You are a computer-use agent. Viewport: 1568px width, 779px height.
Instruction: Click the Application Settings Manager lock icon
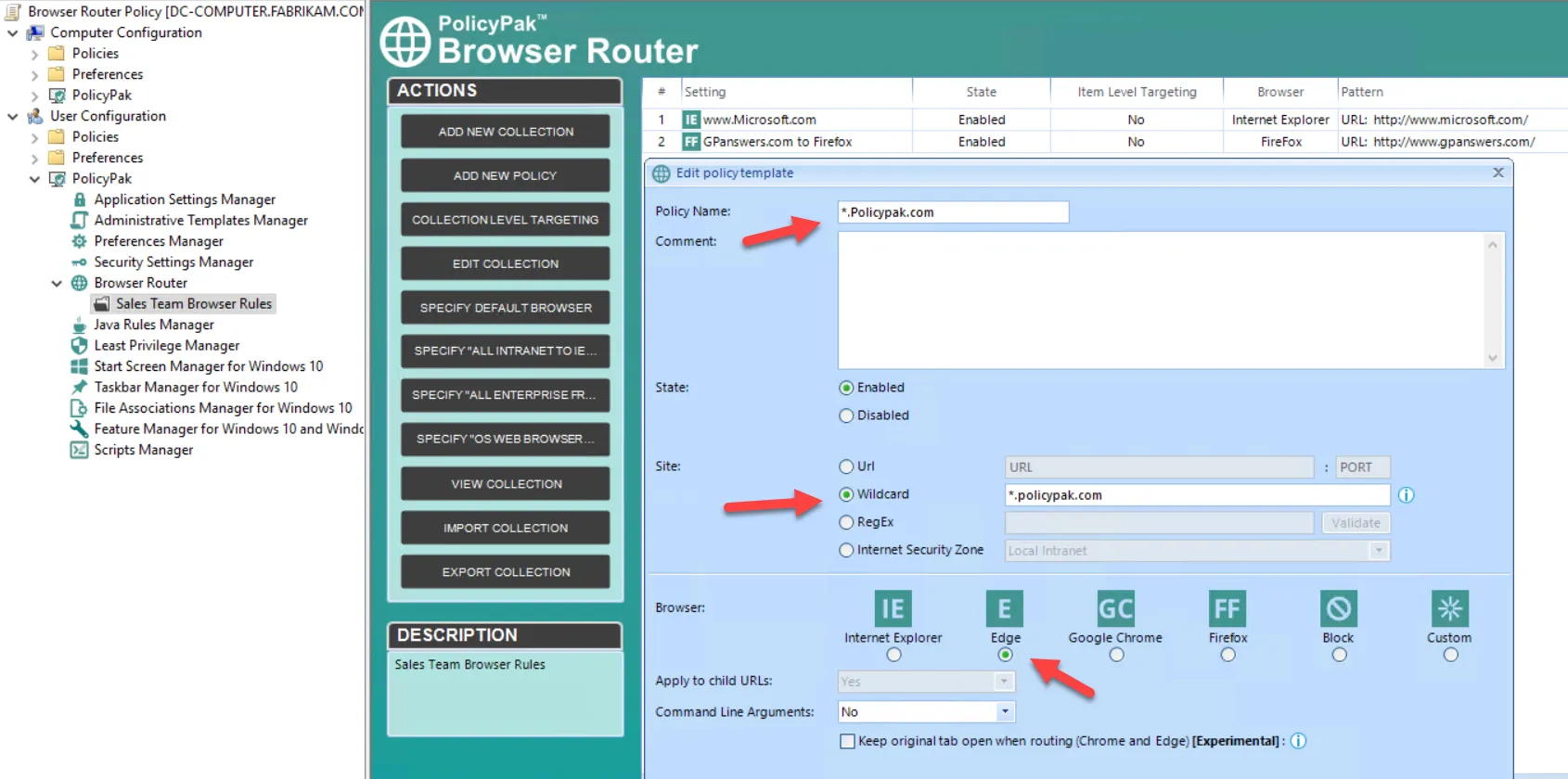tap(80, 199)
